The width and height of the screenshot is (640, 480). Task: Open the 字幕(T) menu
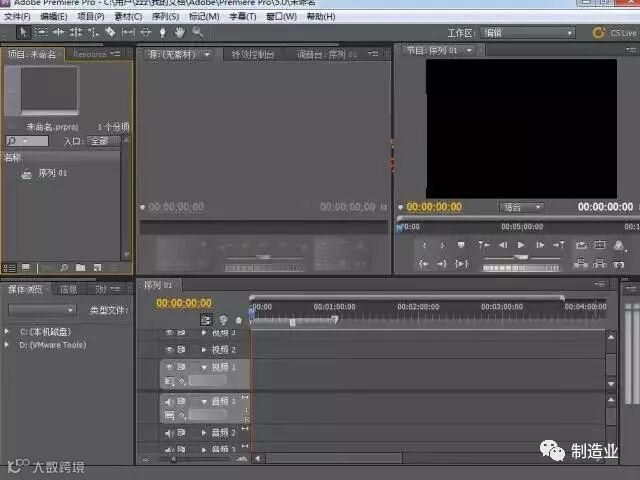[x=242, y=17]
